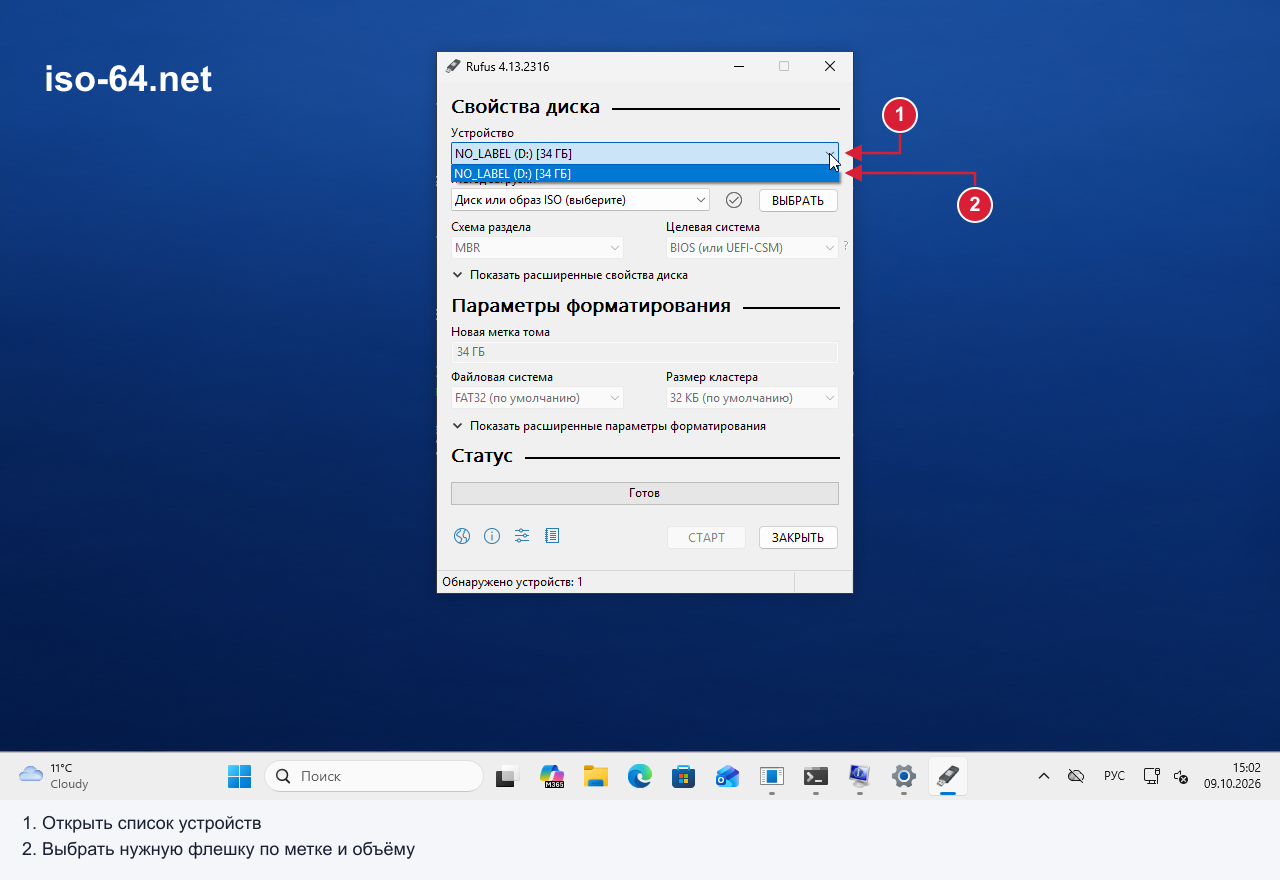
Task: Click the taskbar Поиск search box
Action: [374, 776]
